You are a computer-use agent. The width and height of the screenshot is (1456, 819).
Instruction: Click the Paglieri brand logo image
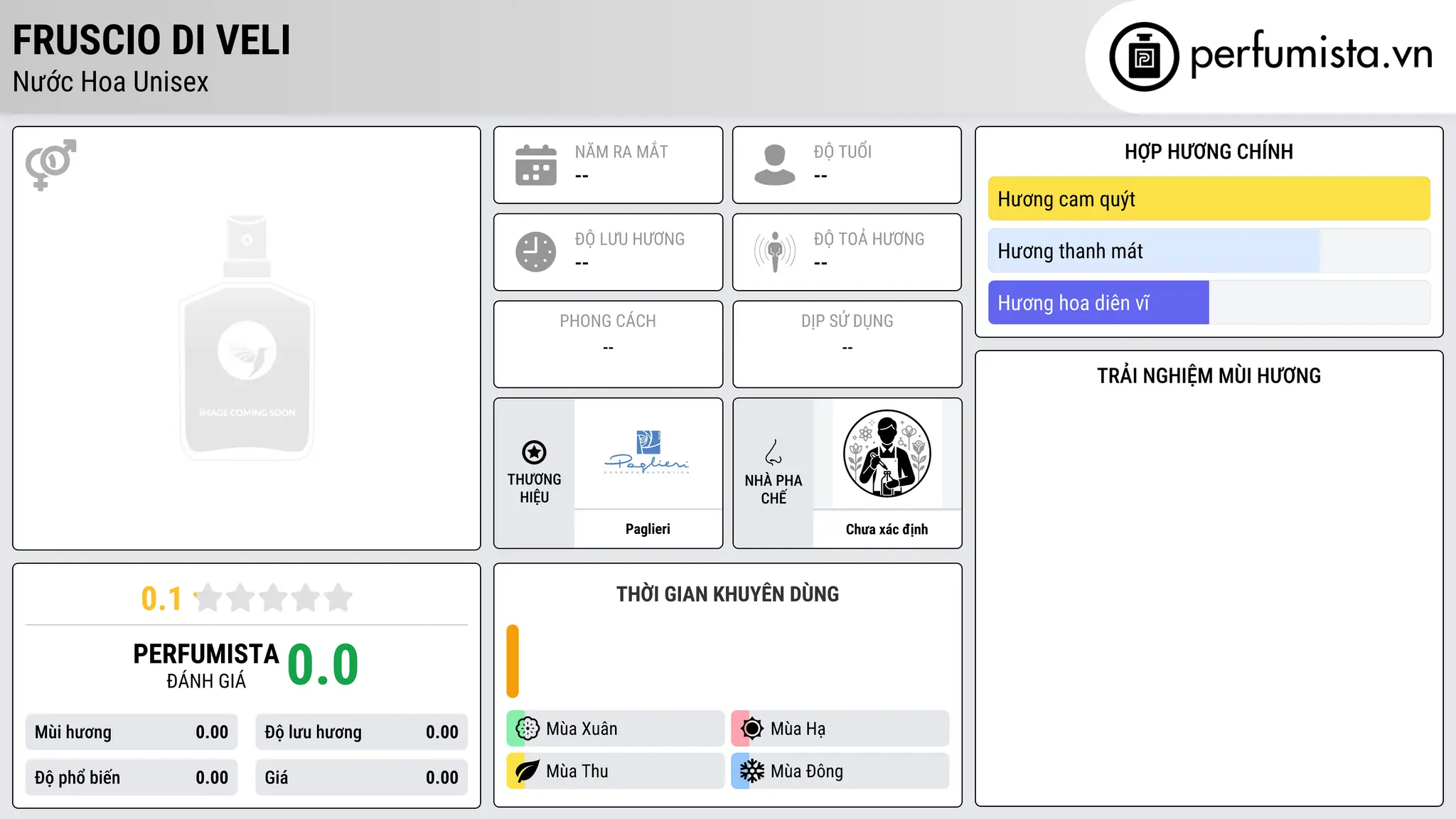(x=647, y=452)
